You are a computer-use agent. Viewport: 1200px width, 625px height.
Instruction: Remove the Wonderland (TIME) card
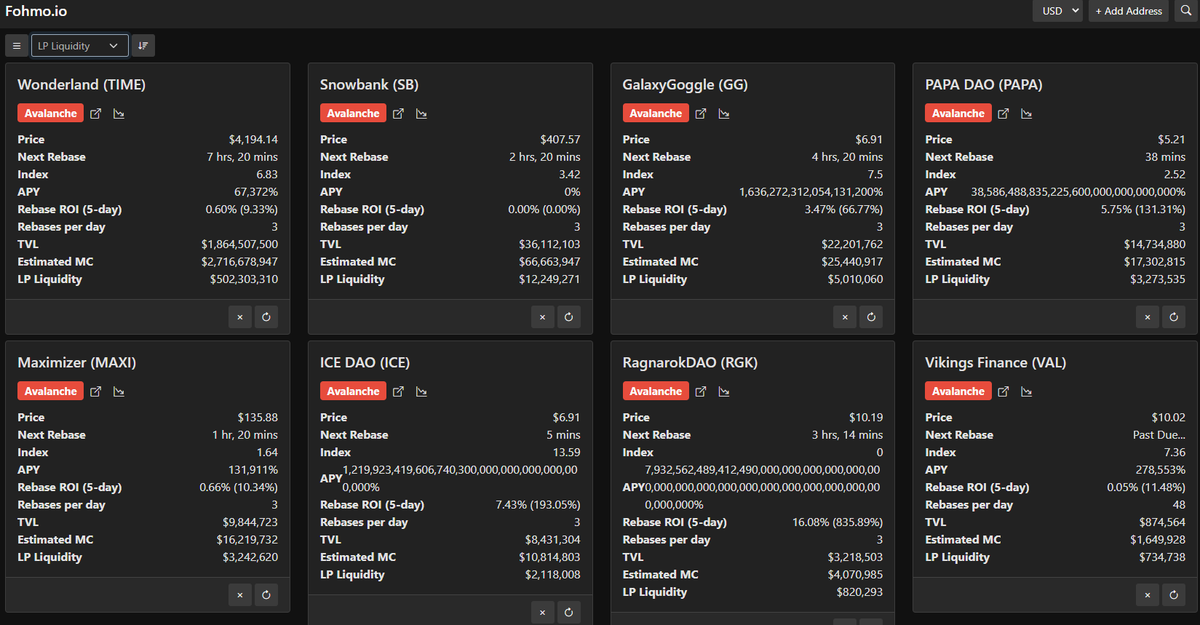239,317
